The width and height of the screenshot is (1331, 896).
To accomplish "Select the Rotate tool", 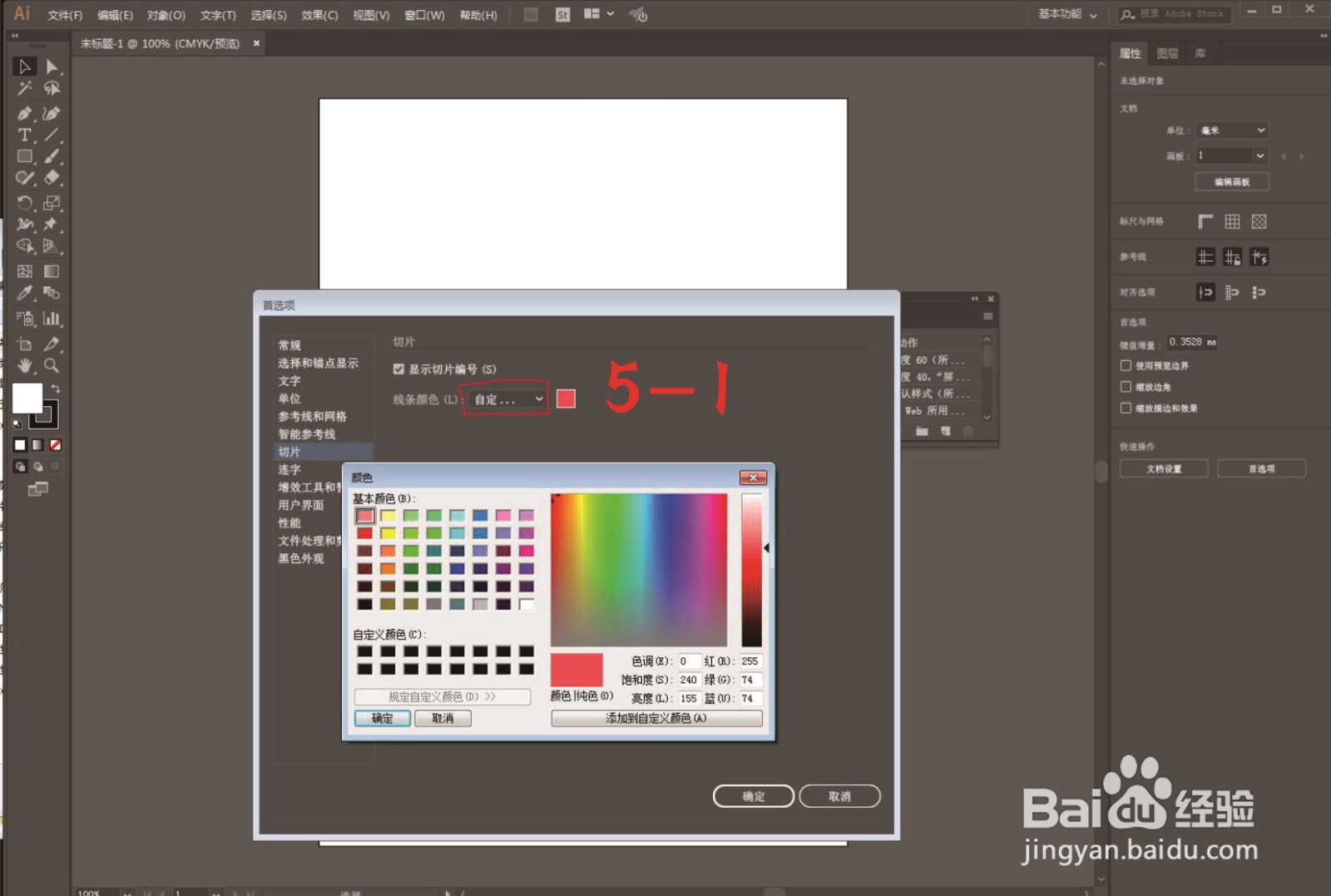I will pos(24,203).
